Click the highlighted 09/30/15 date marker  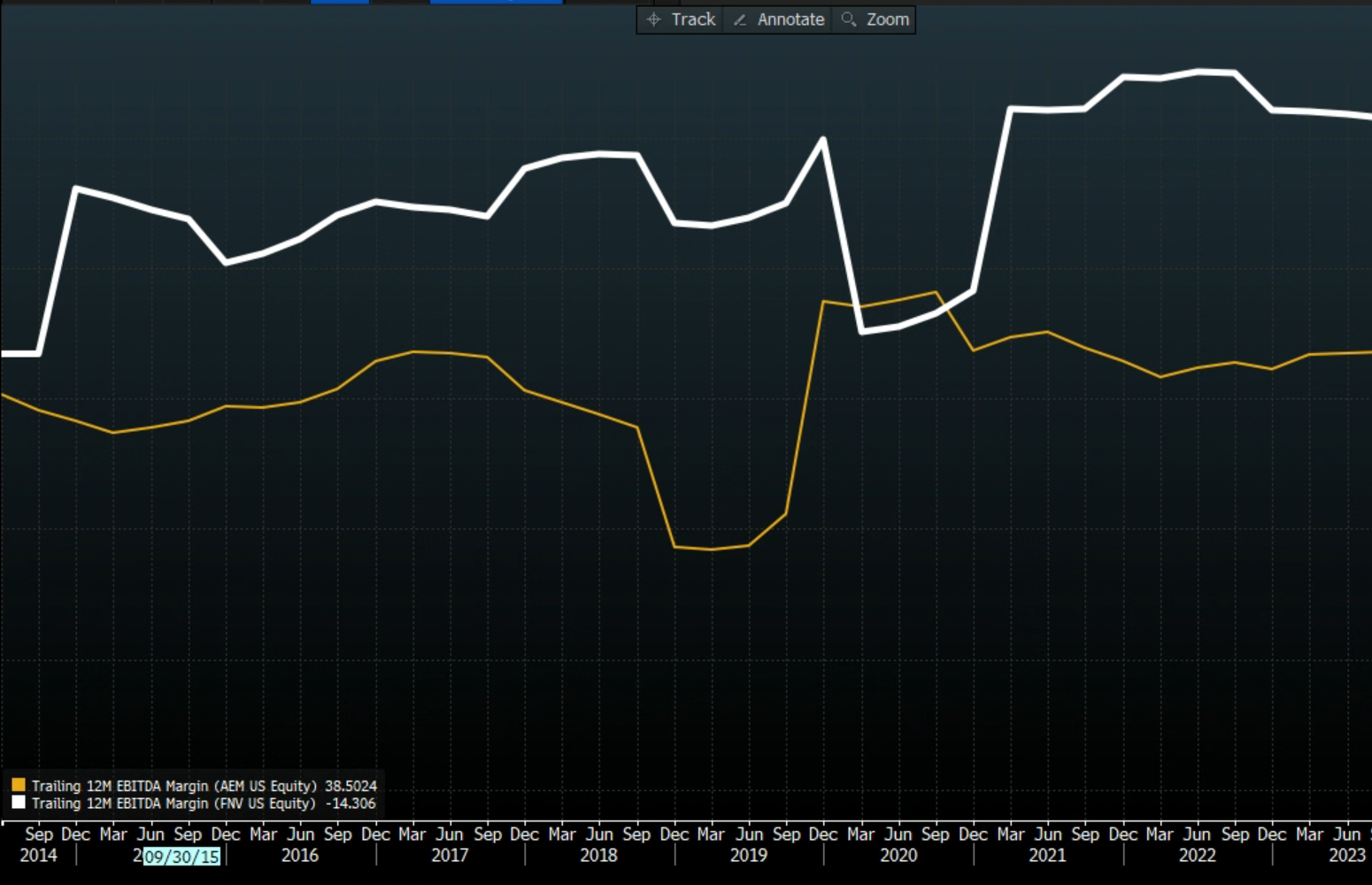(181, 857)
